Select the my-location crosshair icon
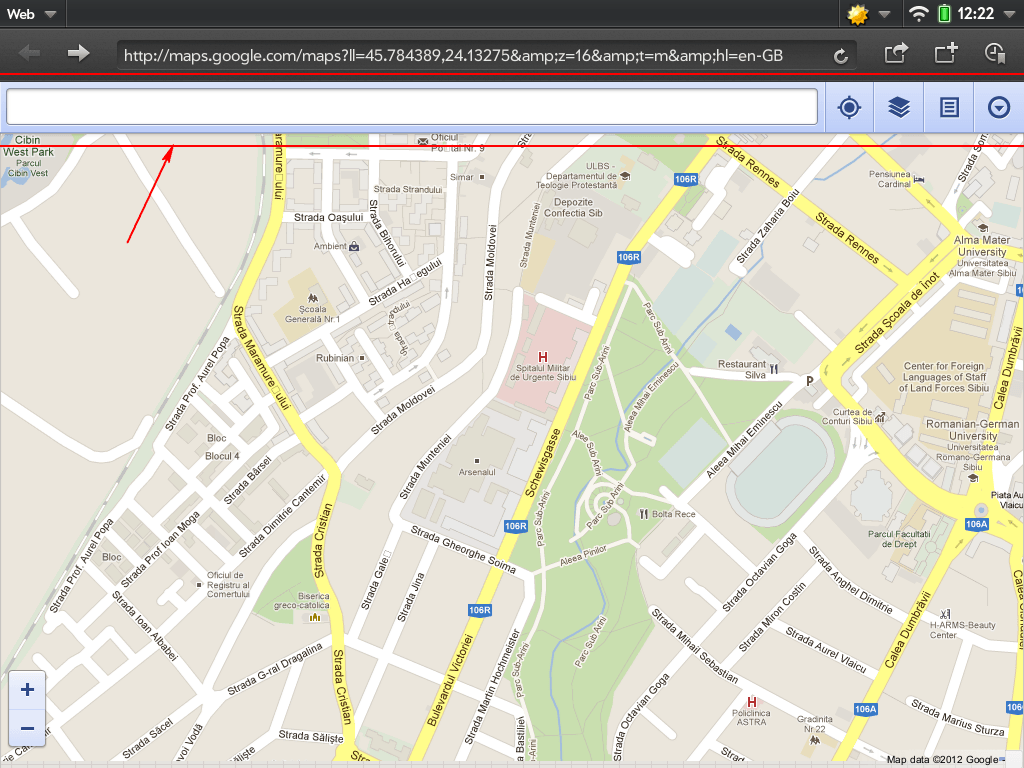Screen dimensions: 1024x768 click(x=848, y=107)
